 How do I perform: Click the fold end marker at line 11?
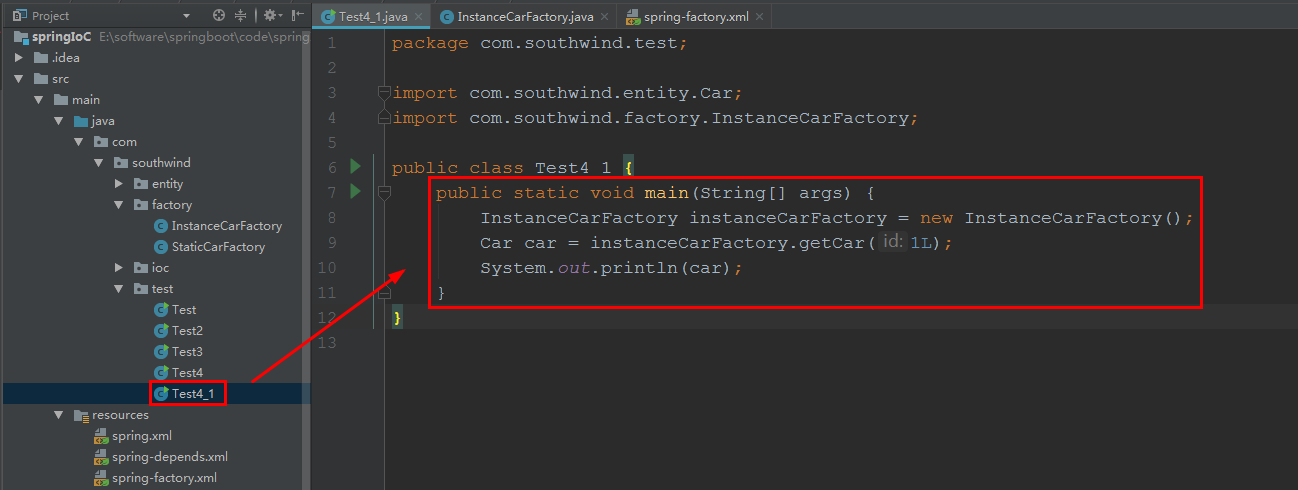(383, 293)
